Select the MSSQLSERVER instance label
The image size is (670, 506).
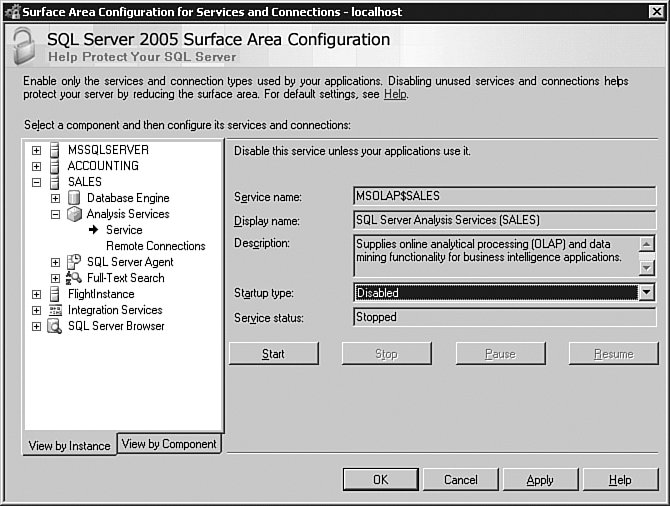(x=108, y=150)
